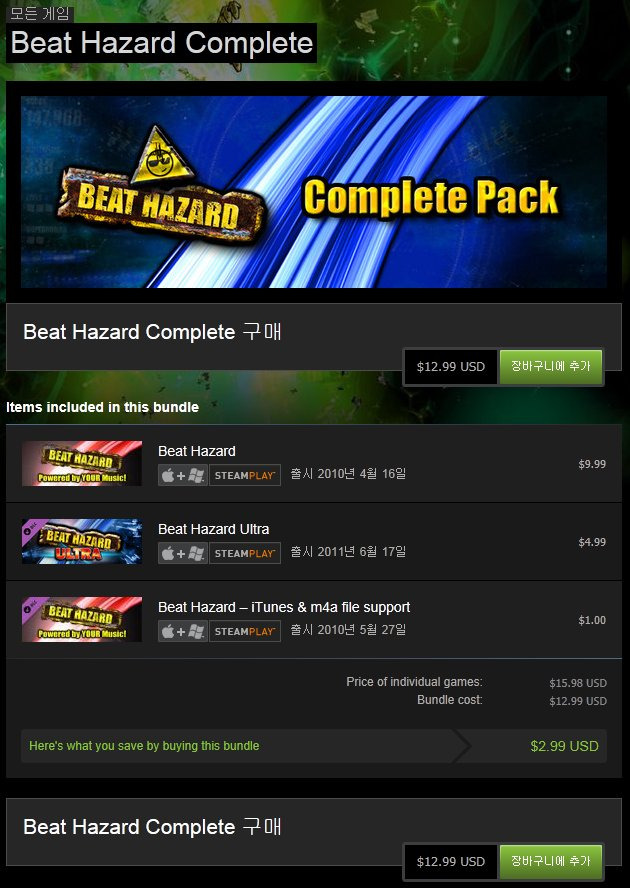Open Beat Hazard – iTunes & m4a file support link
Screen dimensions: 630x888
tap(284, 608)
